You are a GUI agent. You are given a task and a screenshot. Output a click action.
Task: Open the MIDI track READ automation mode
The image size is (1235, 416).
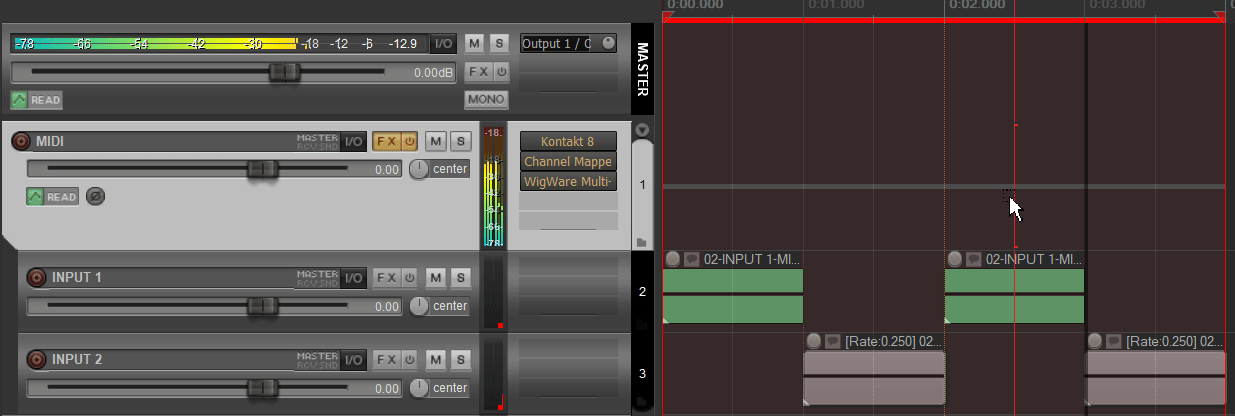click(52, 197)
